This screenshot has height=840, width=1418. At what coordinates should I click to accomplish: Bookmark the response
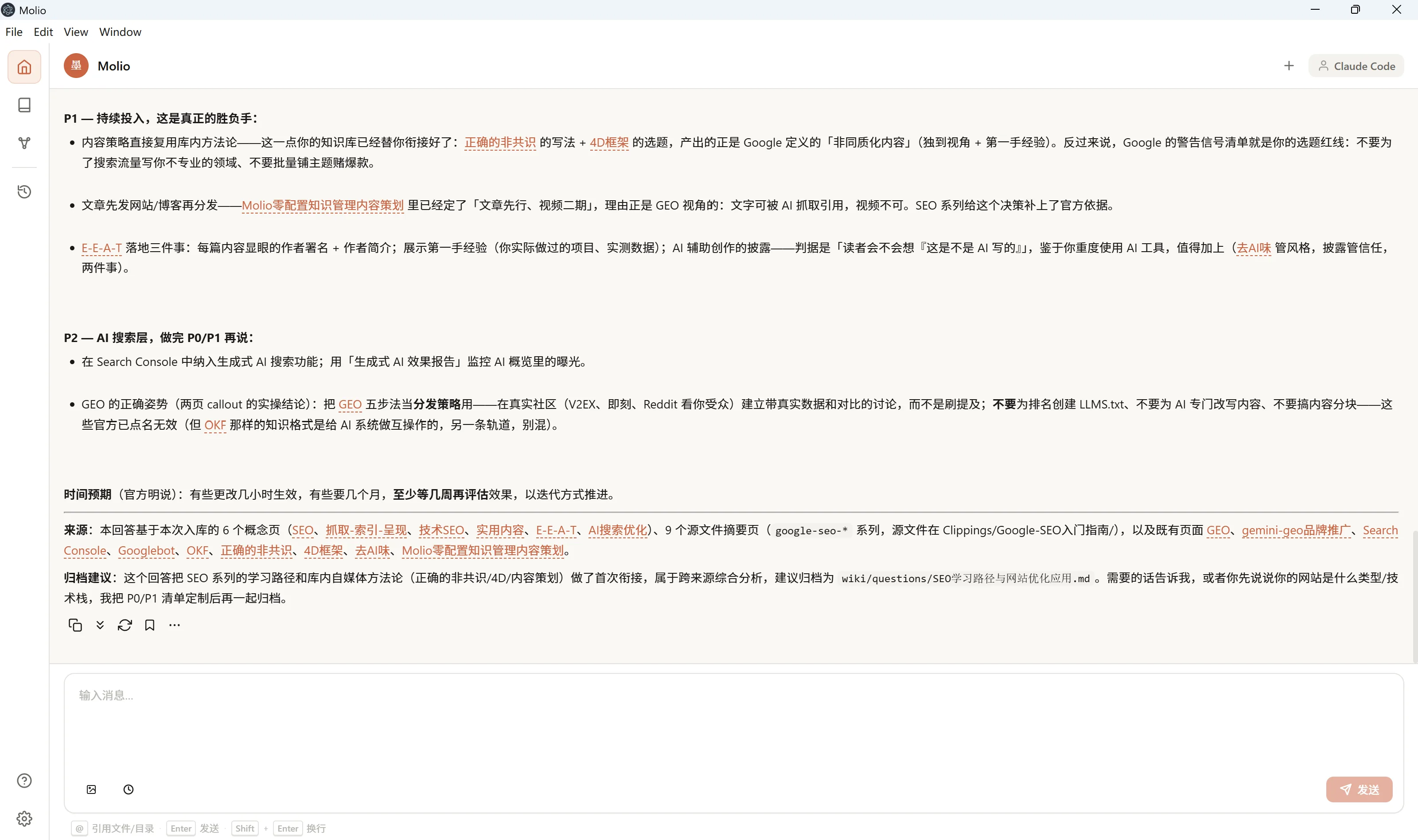point(150,625)
